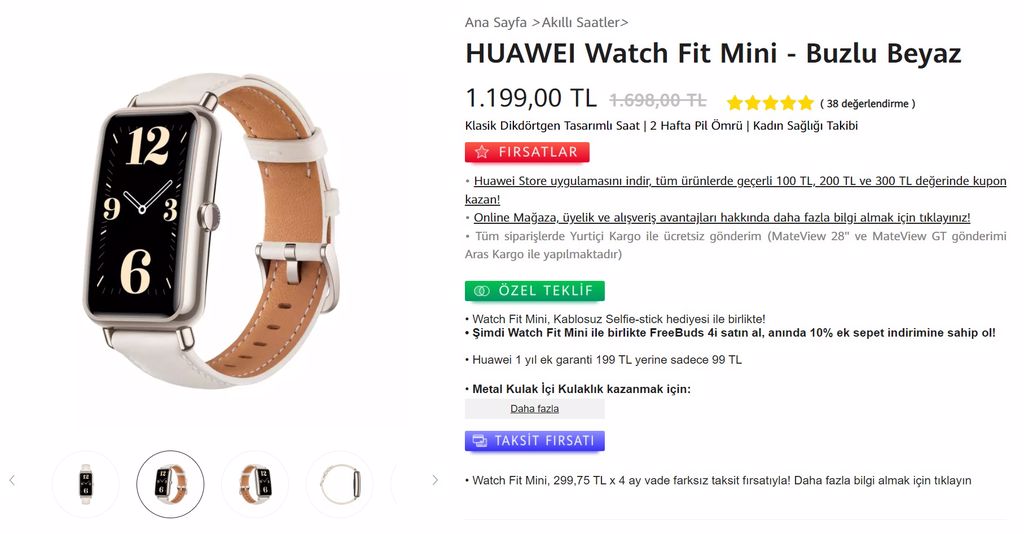Open Huawei Store uygulamasını indir coupon link
1024x534 pixels.
tap(735, 190)
